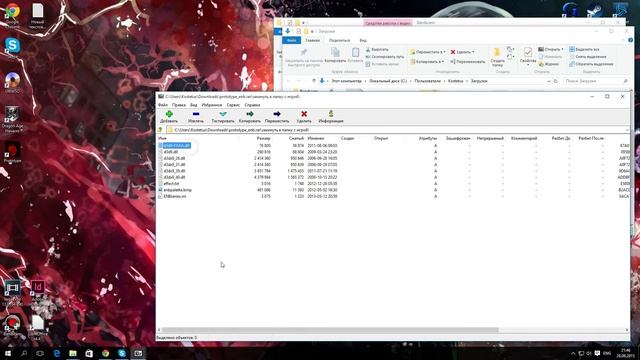Click the Копировать ribbon icon in Explorer
Screen dimensions: 640x360
click(x=336, y=52)
